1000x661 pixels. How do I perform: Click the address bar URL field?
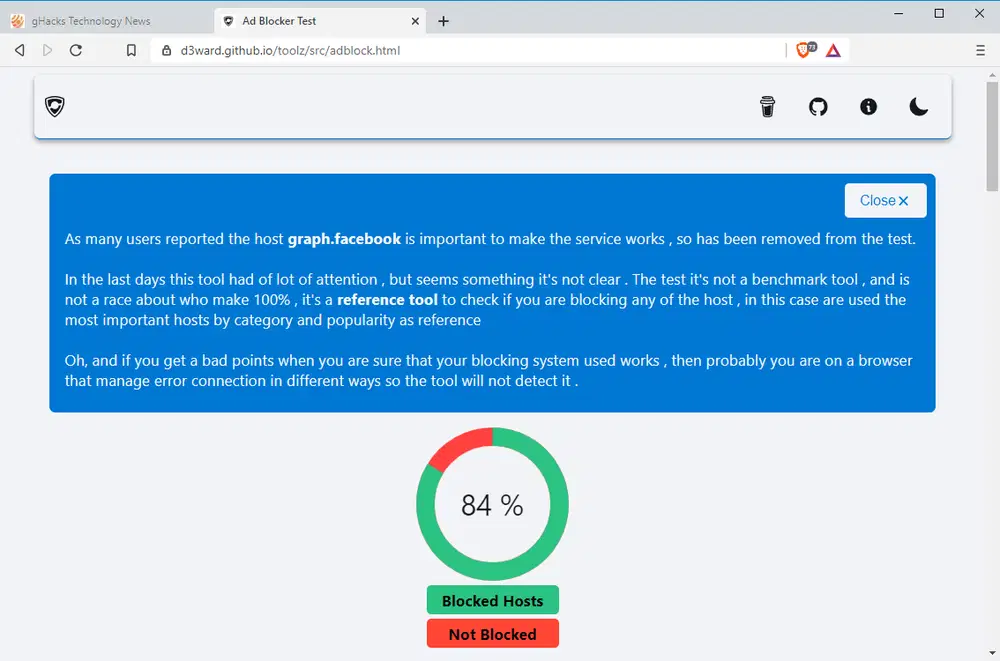click(x=450, y=50)
